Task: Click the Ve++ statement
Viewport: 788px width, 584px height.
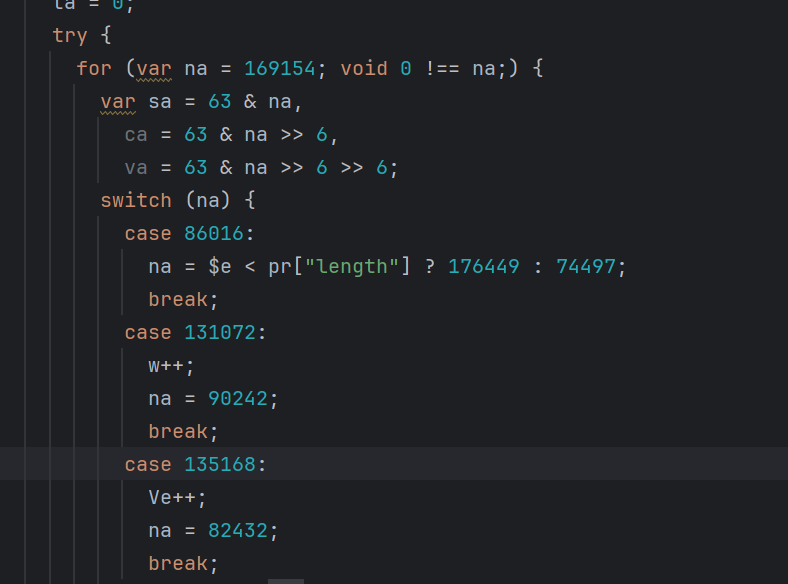Action: pos(172,497)
